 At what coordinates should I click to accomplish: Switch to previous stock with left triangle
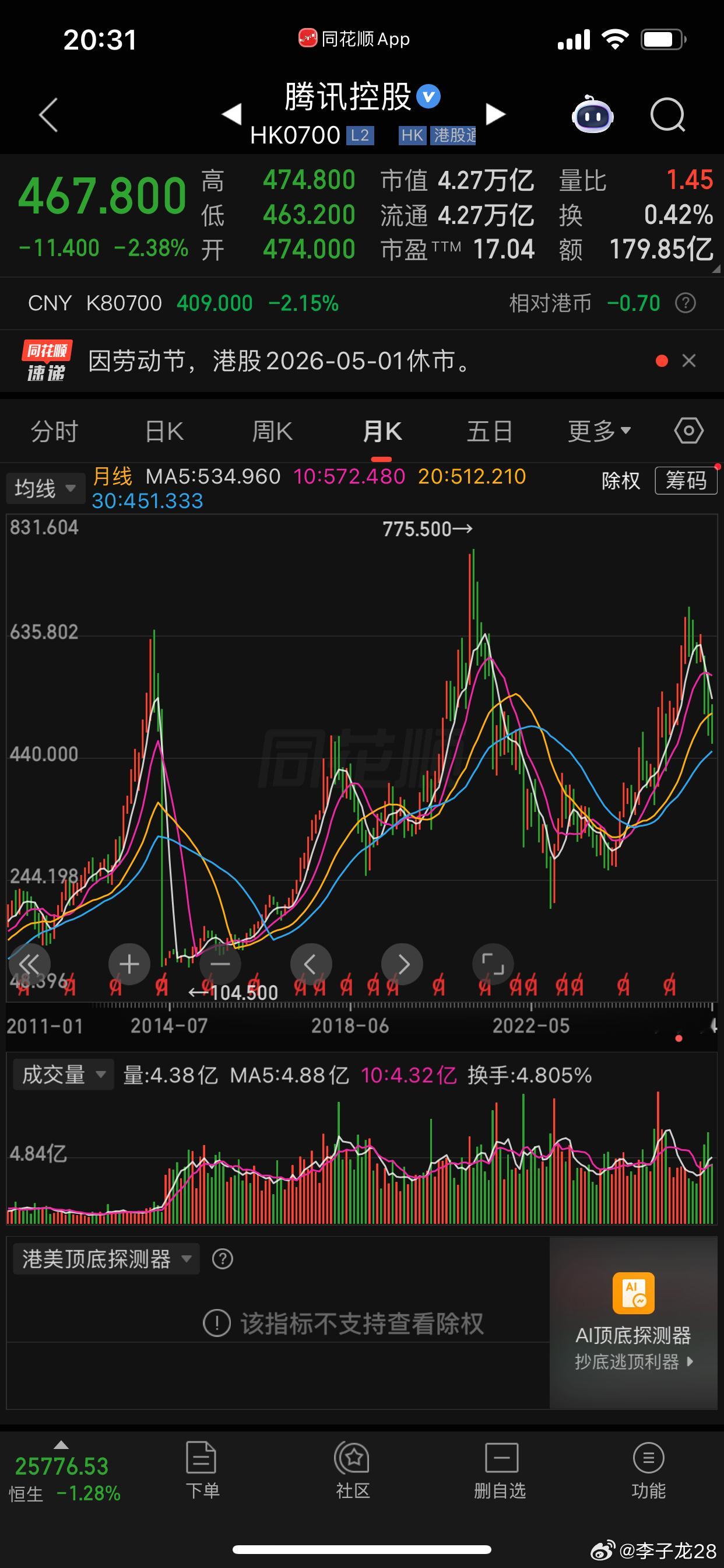pyautogui.click(x=232, y=114)
